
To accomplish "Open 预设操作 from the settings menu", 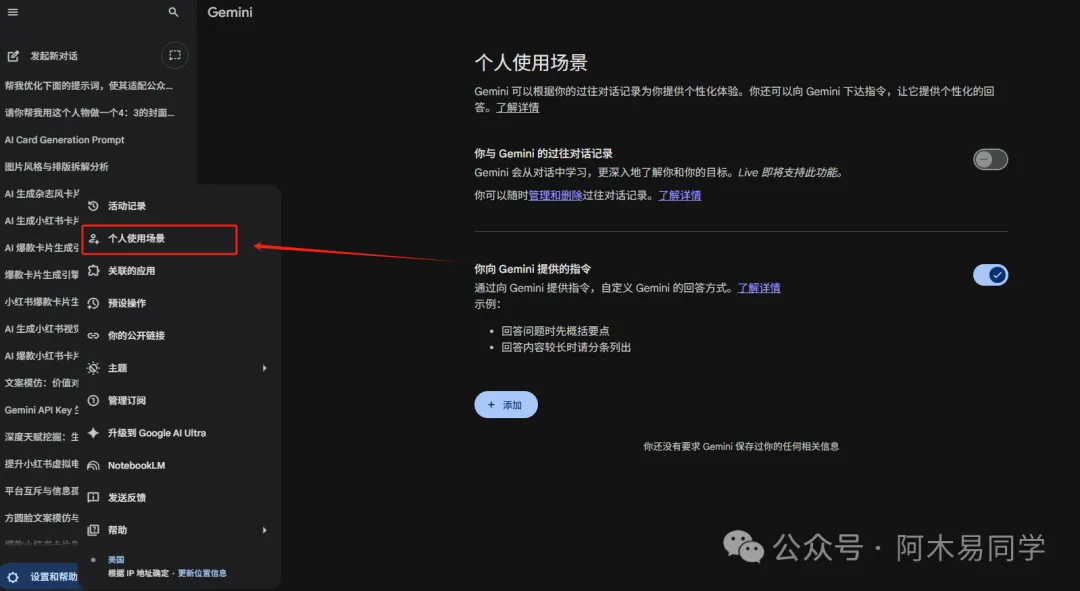I will click(130, 302).
